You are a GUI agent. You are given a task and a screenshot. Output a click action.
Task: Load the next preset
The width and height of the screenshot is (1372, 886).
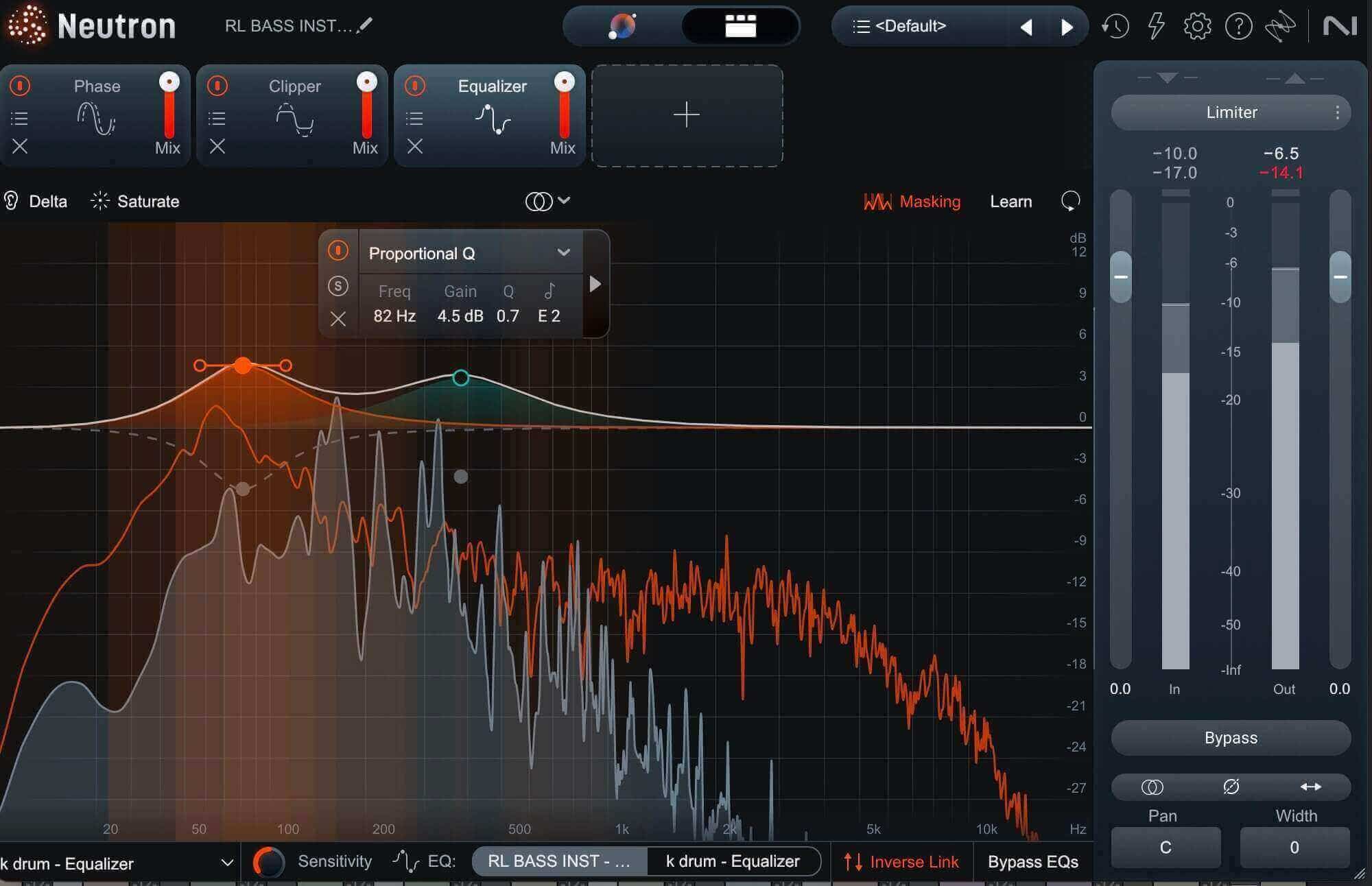[x=1067, y=27]
